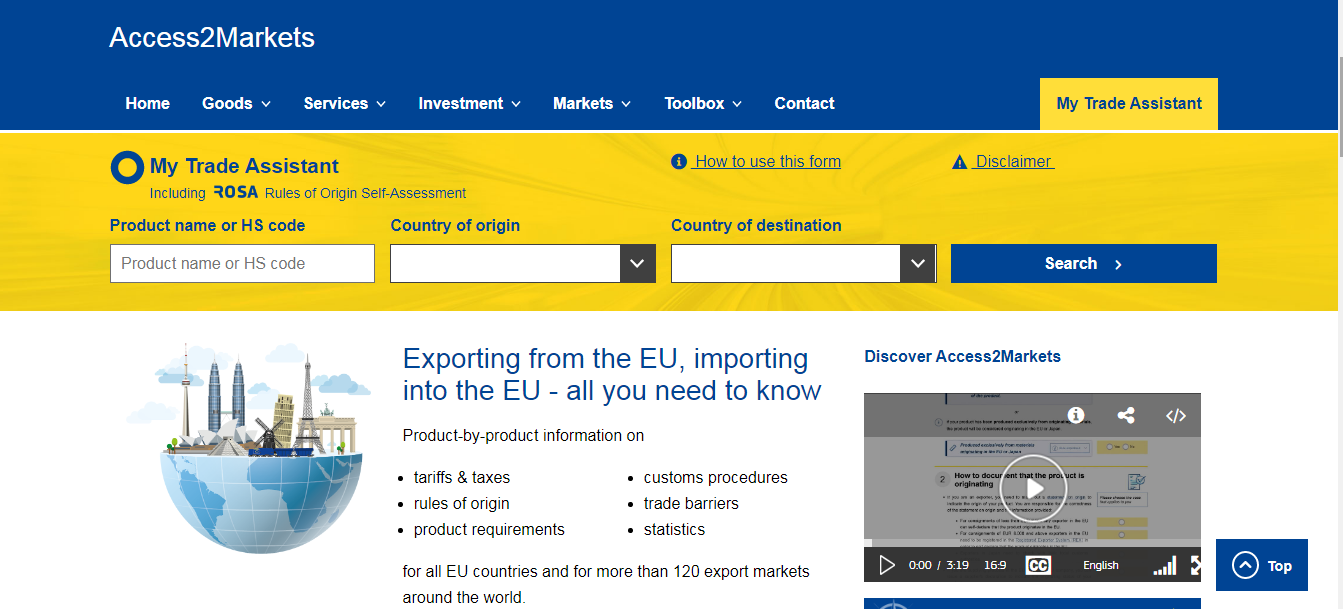Click the embed code icon on the video
This screenshot has width=1343, height=609.
pos(1176,416)
